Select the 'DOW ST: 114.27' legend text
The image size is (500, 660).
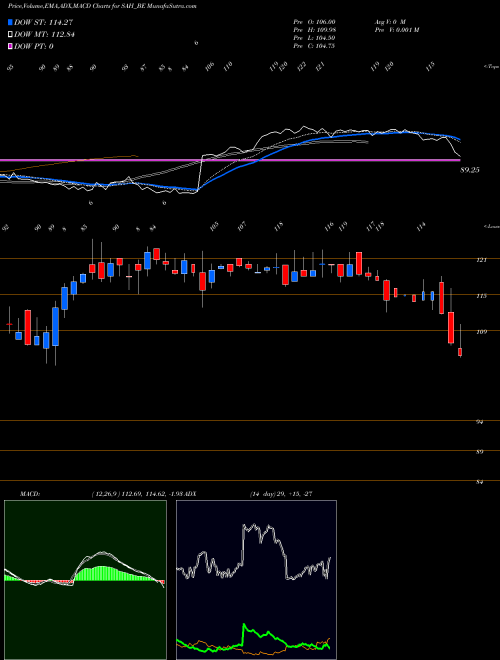coord(44,23)
